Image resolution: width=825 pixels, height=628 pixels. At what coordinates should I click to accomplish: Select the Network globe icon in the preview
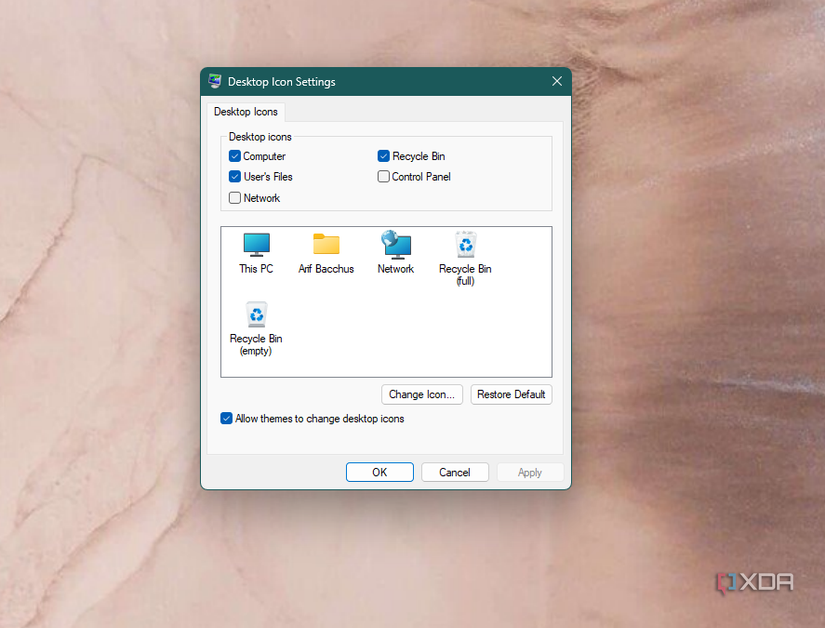click(395, 245)
